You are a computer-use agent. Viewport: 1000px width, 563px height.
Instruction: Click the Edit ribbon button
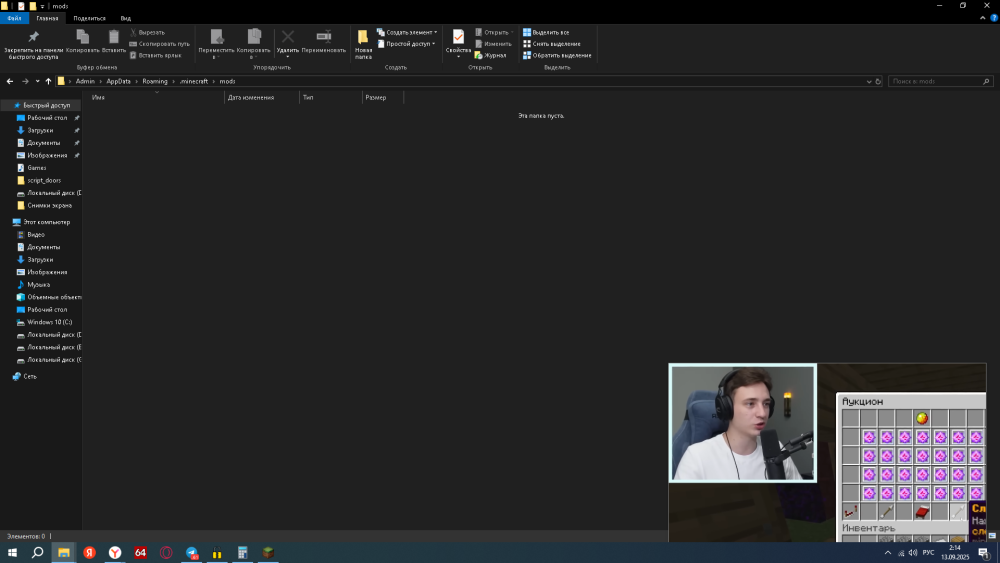click(x=493, y=43)
